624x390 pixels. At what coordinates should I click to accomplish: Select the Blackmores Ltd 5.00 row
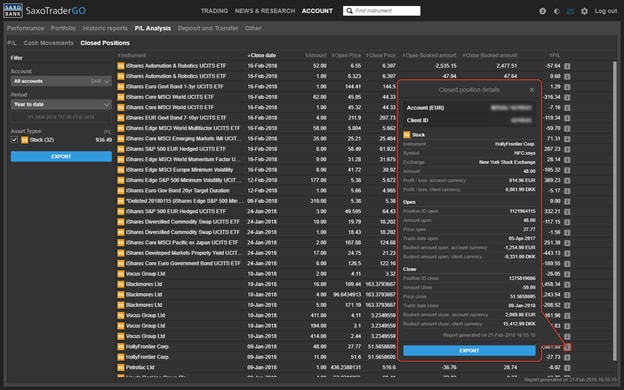tap(344, 305)
